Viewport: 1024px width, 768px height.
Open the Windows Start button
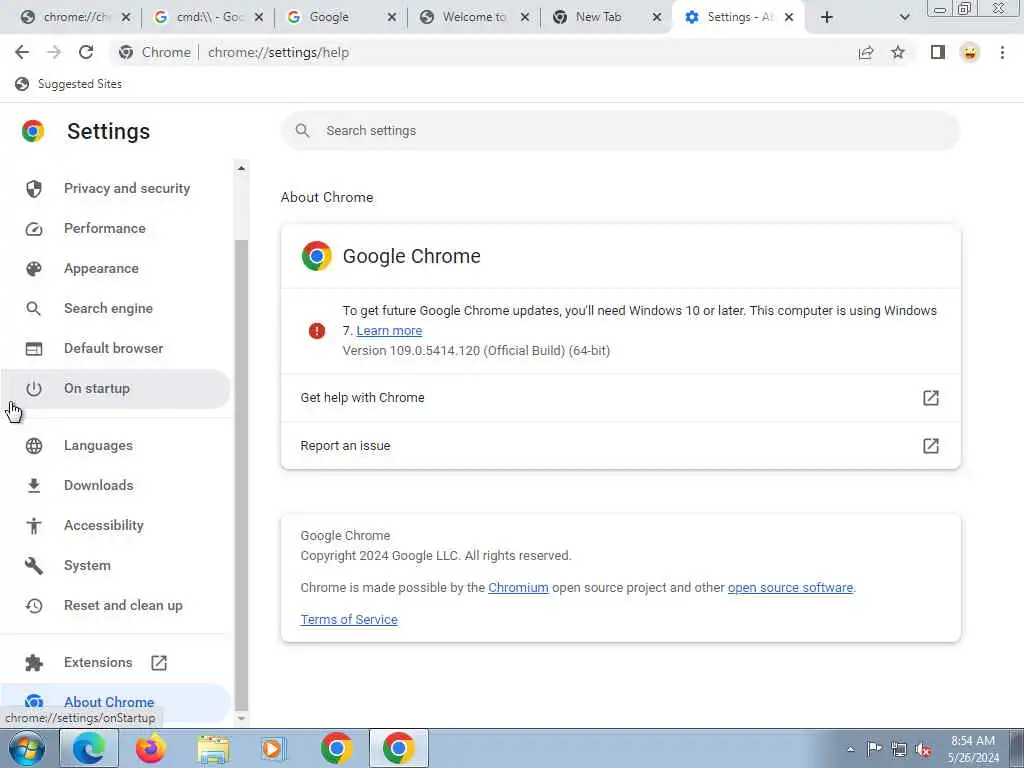pyautogui.click(x=27, y=748)
